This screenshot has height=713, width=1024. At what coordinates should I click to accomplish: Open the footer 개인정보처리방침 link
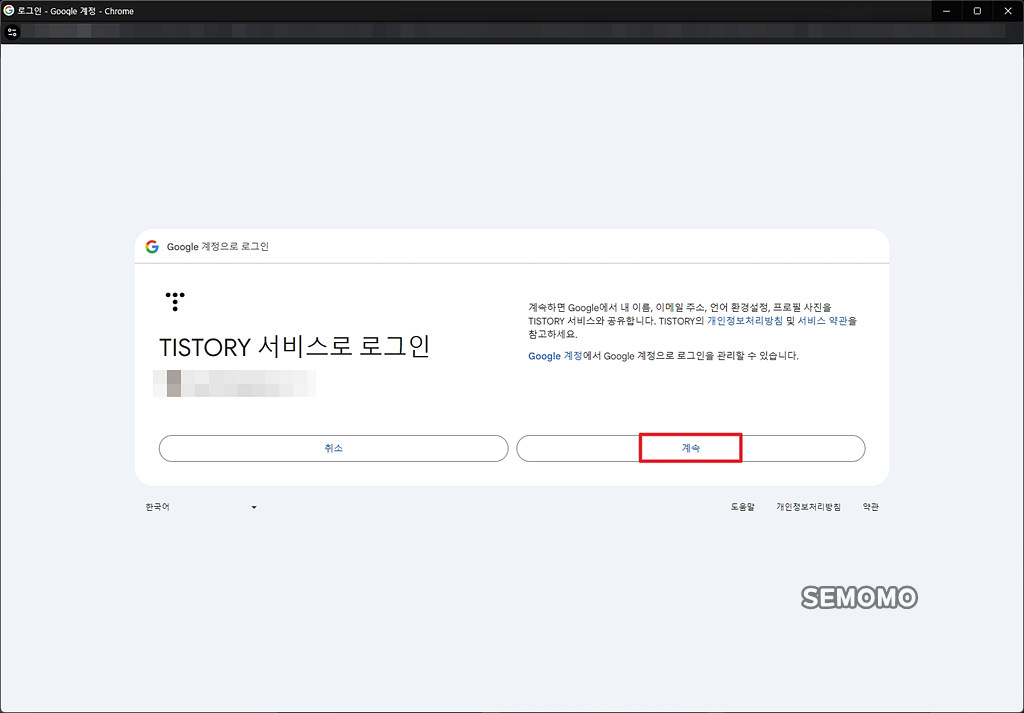[x=808, y=507]
